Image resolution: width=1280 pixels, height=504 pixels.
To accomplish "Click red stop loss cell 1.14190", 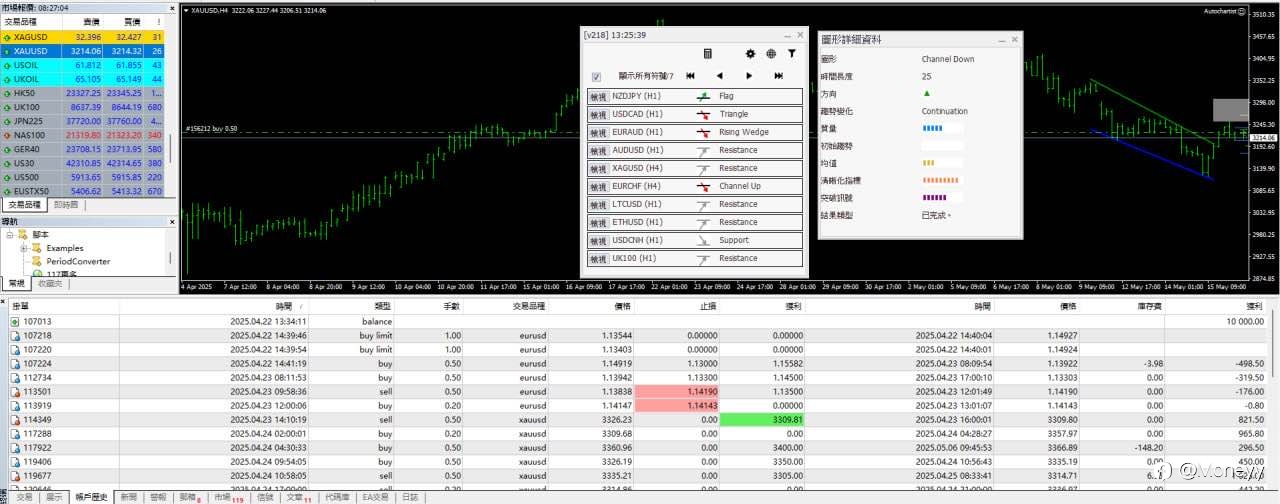I will tap(678, 392).
